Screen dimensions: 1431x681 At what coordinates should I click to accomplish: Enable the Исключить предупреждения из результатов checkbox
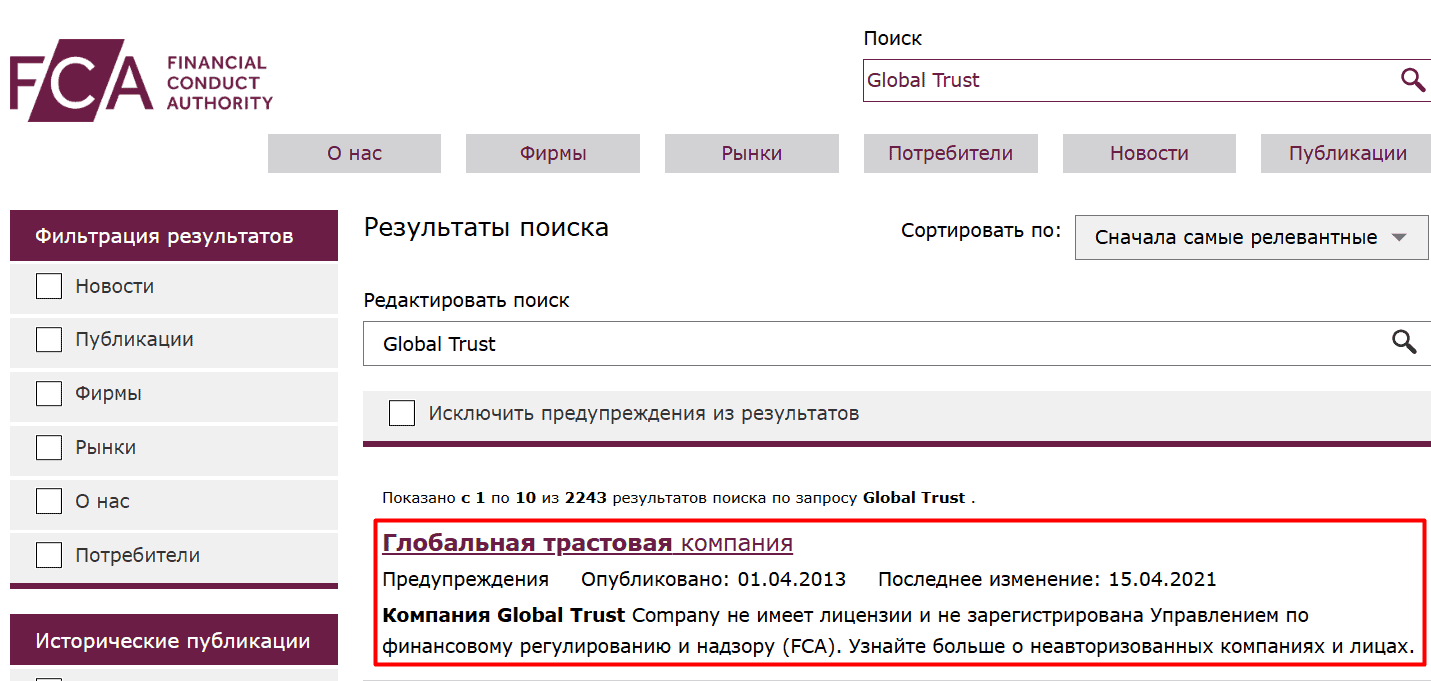[x=401, y=412]
